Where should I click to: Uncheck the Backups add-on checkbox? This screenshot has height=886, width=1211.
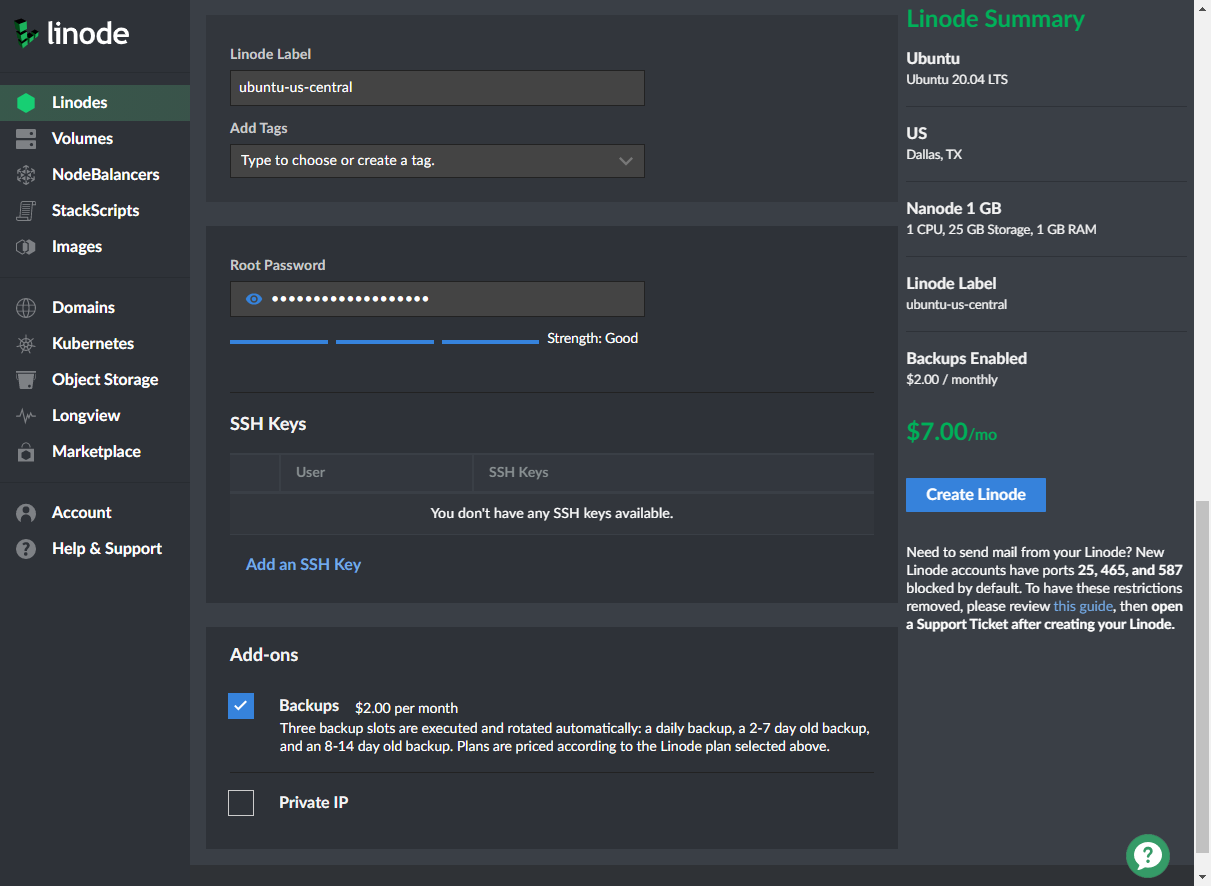tap(241, 706)
